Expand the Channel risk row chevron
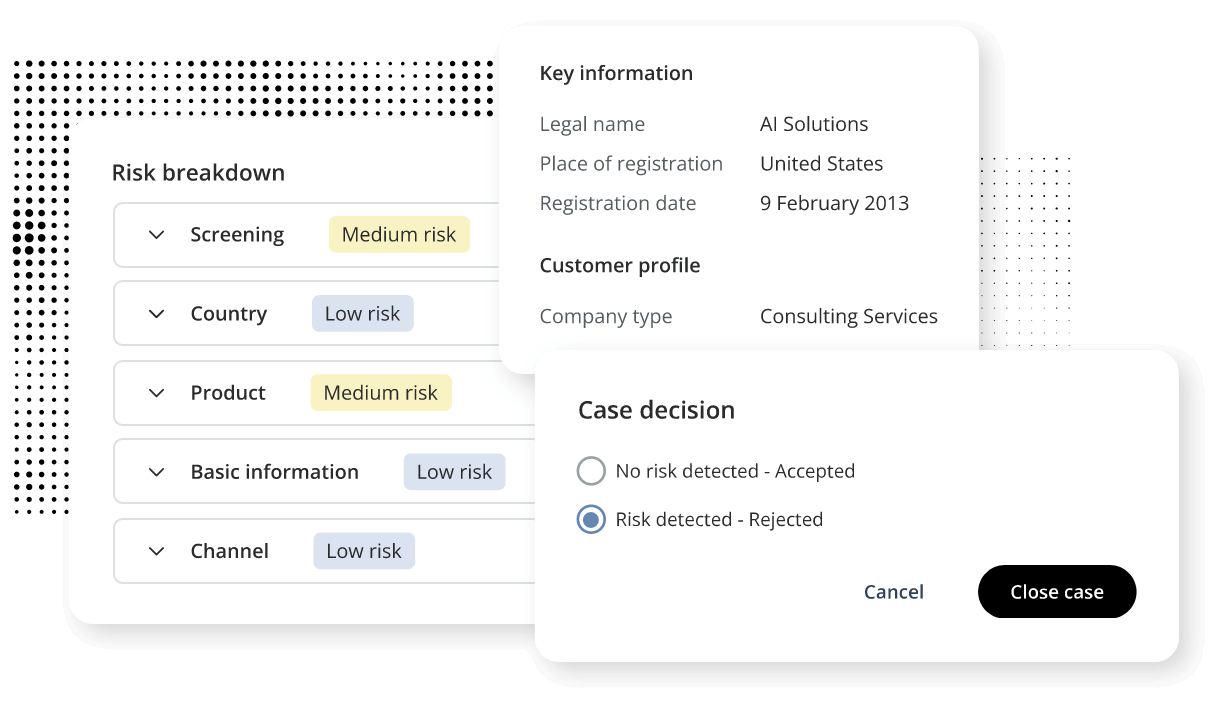The height and width of the screenshot is (708, 1225). [x=156, y=551]
